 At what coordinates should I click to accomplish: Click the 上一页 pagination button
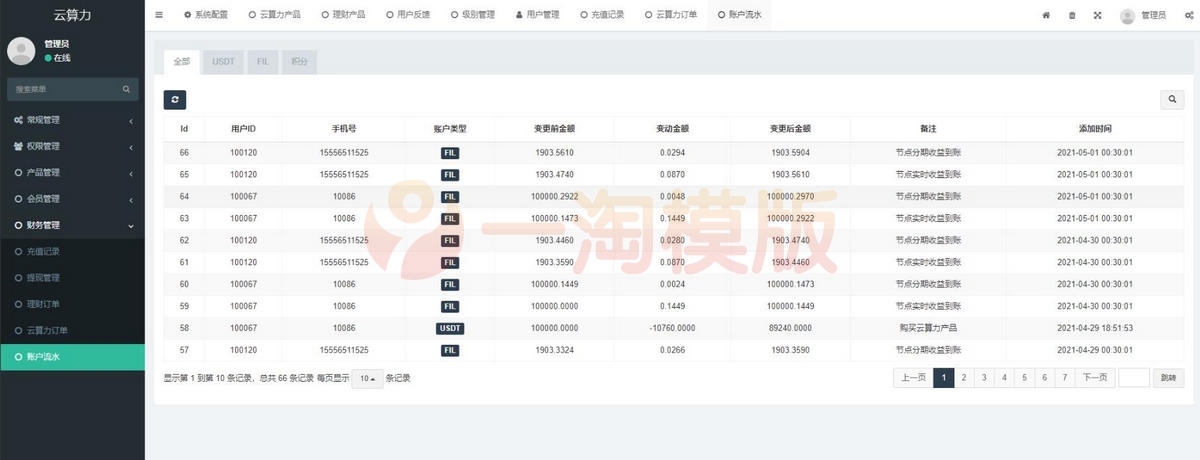[913, 378]
